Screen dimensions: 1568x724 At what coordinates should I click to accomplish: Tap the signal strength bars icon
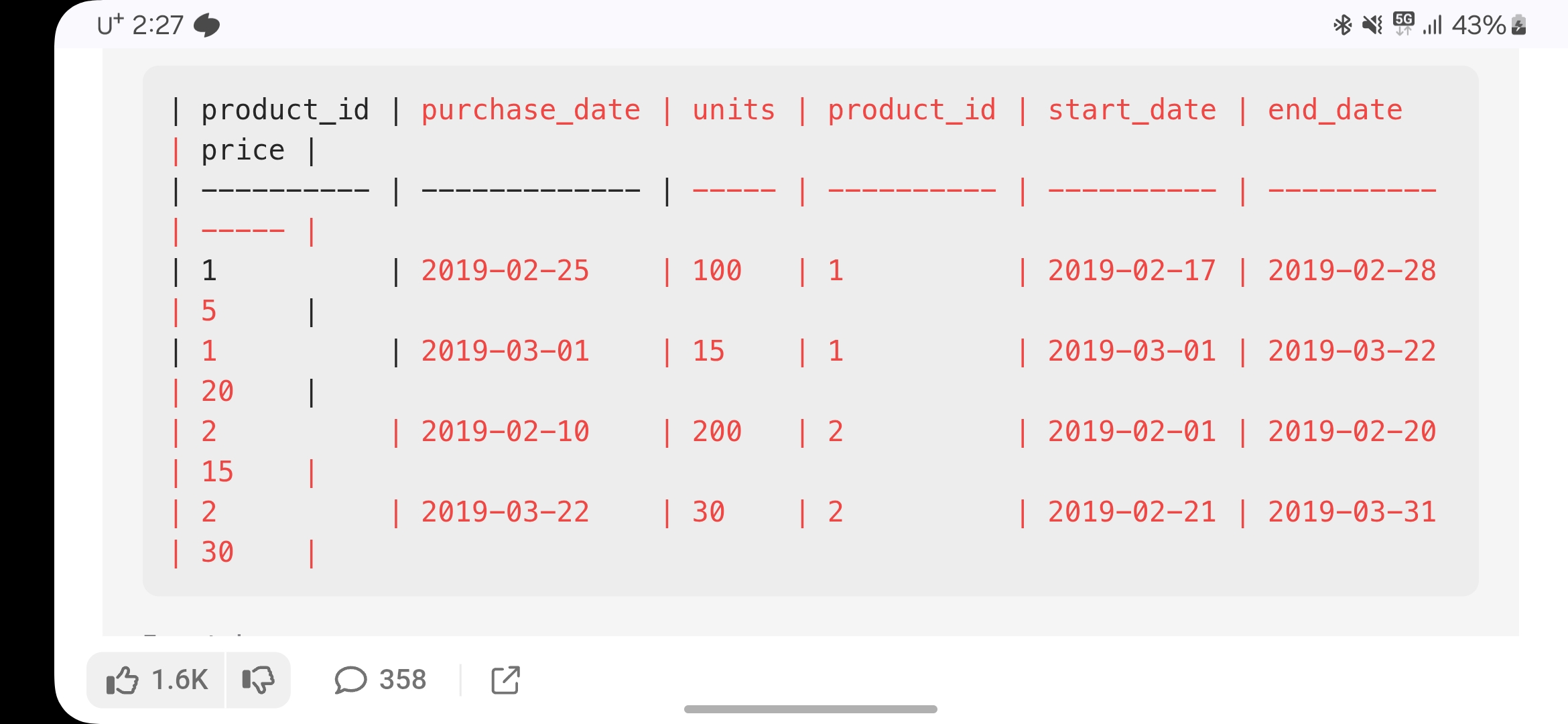point(1432,25)
